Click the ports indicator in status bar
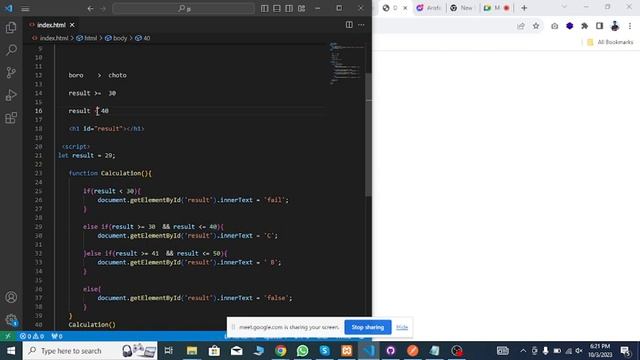Screen dimensions: 640x360 57,336
